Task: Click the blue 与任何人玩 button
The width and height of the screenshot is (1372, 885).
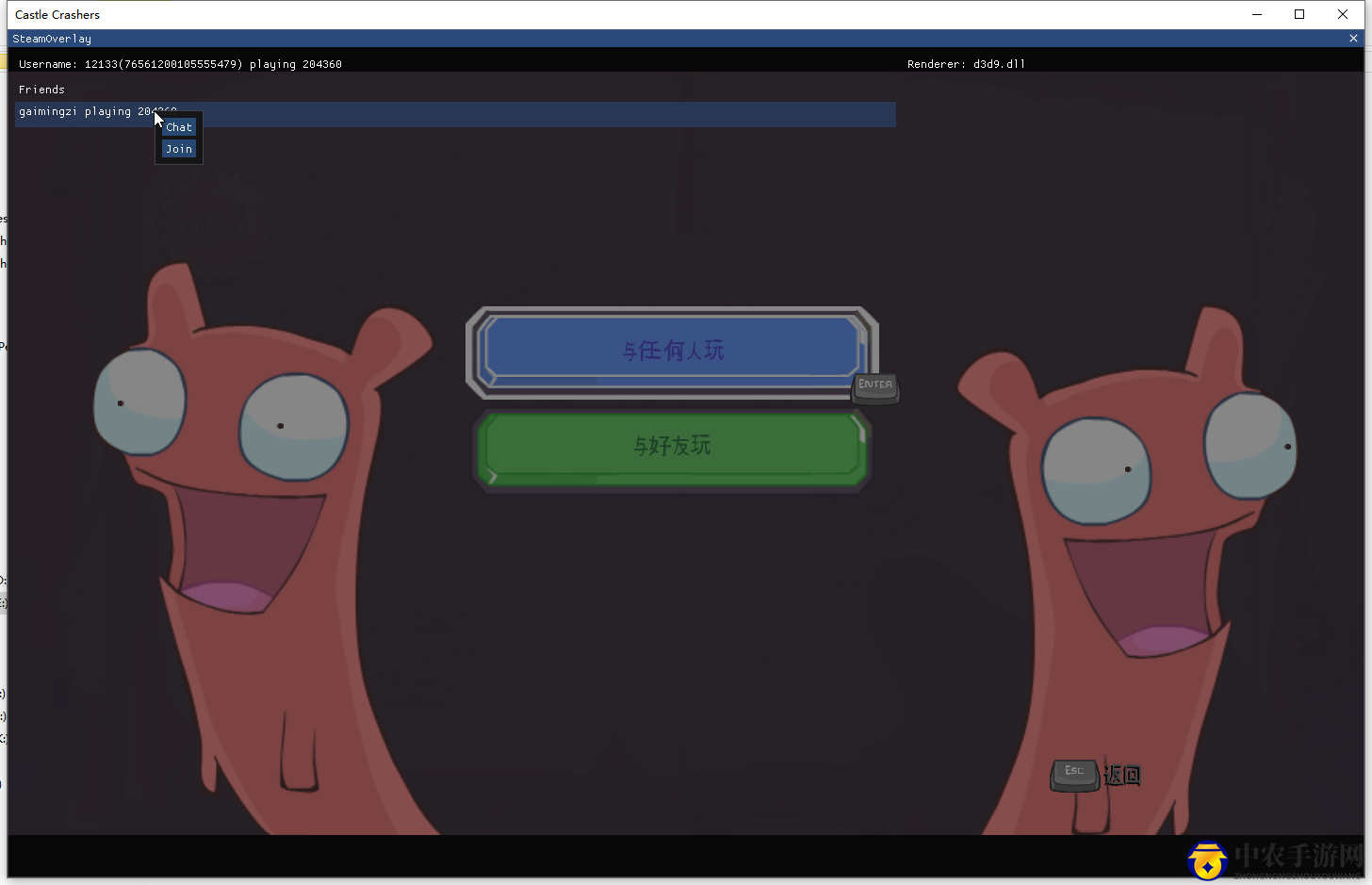Action: pos(673,351)
